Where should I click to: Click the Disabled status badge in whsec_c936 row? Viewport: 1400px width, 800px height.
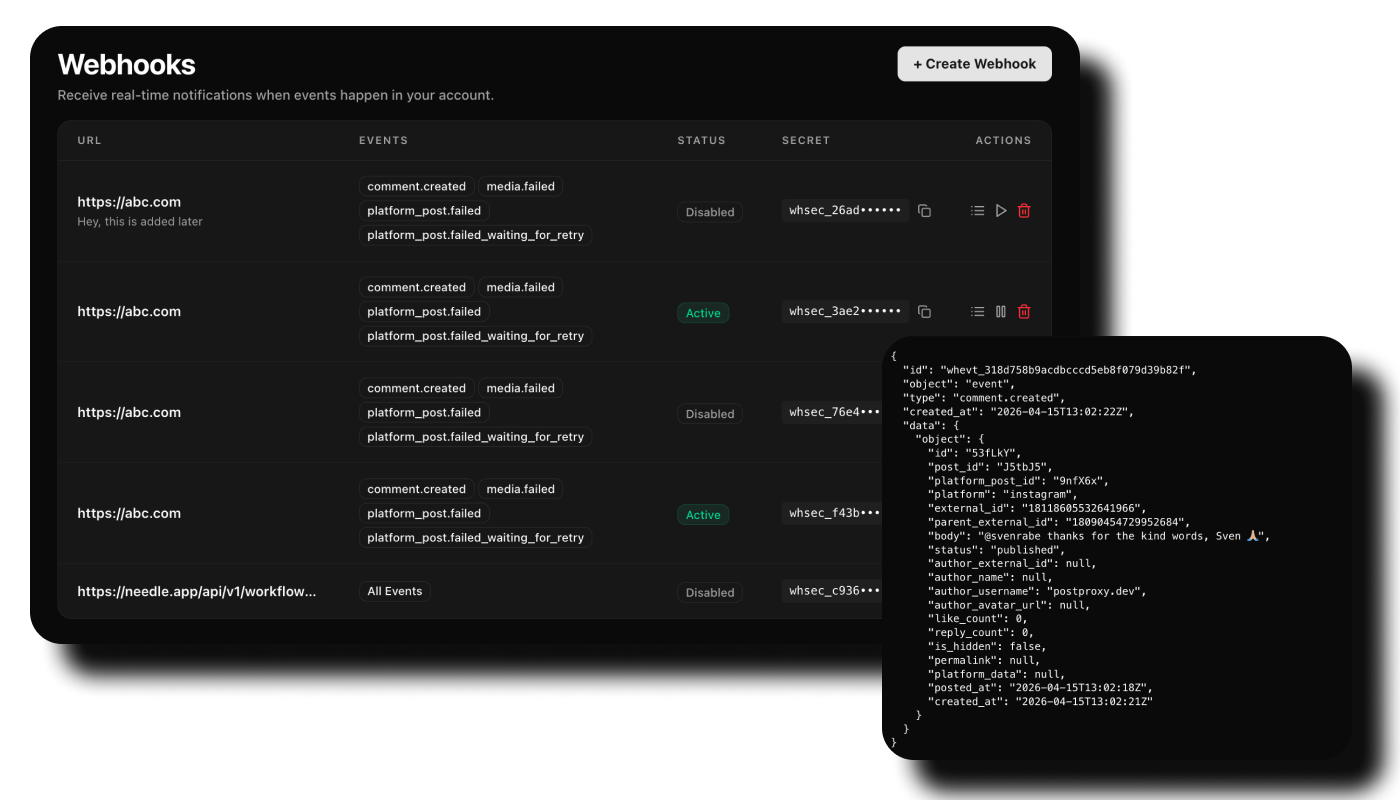[710, 592]
